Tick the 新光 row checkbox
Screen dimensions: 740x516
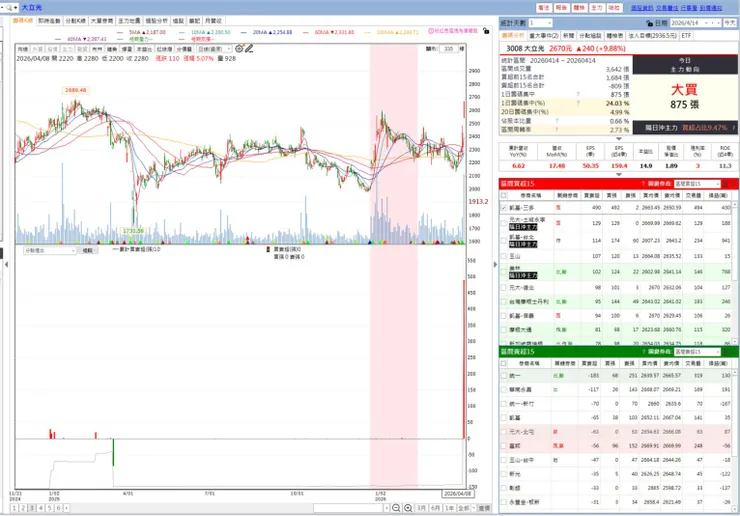coord(504,474)
